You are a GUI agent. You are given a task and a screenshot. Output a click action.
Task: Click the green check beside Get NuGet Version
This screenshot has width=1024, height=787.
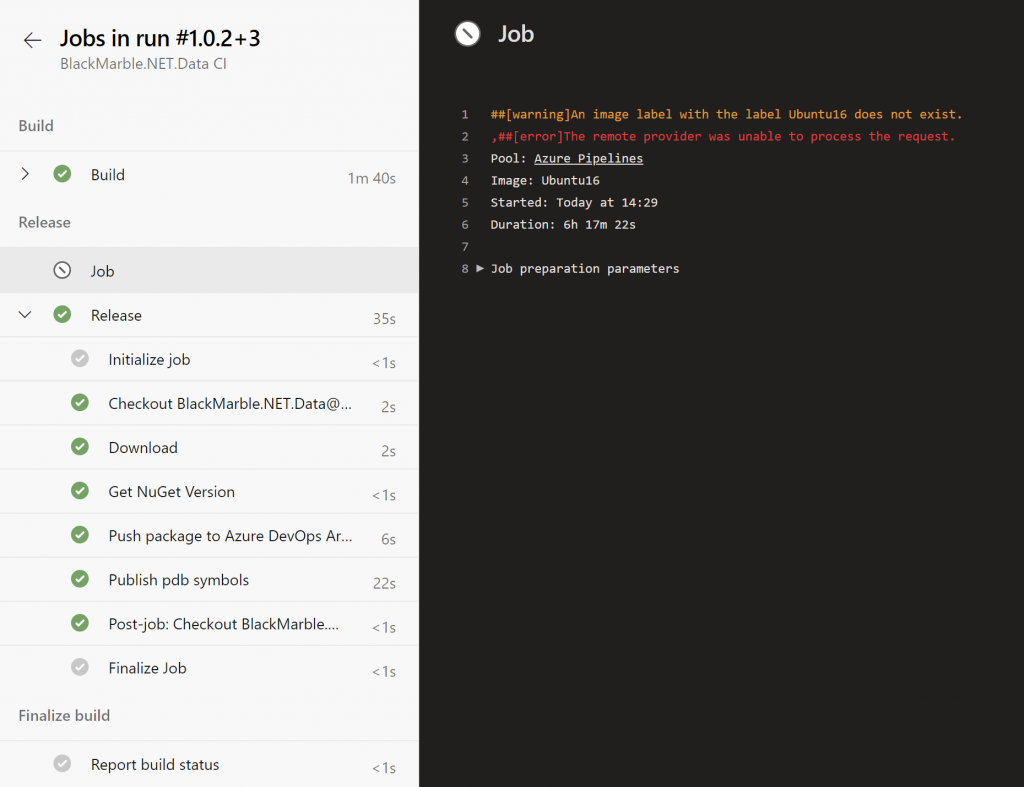[80, 490]
